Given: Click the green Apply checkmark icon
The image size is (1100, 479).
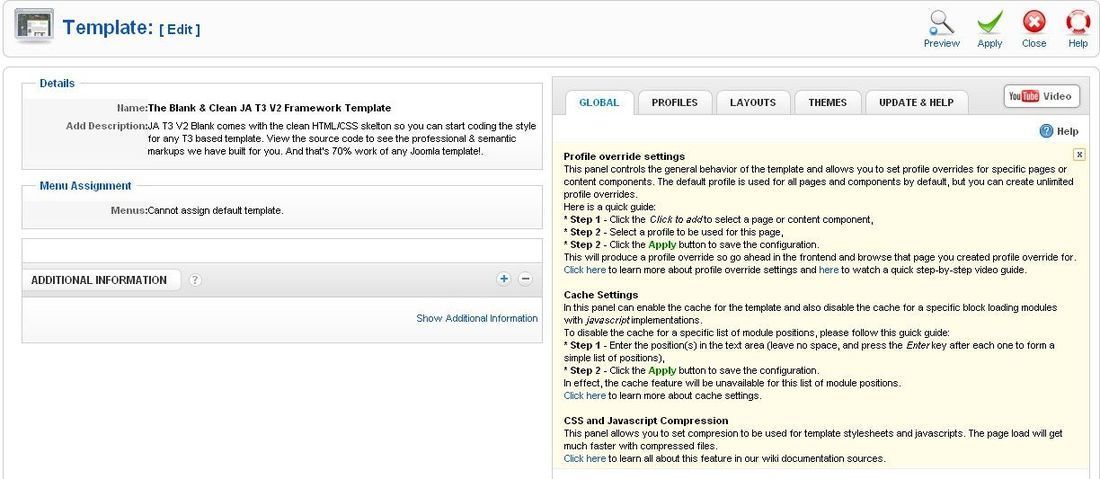Looking at the screenshot, I should pos(990,22).
